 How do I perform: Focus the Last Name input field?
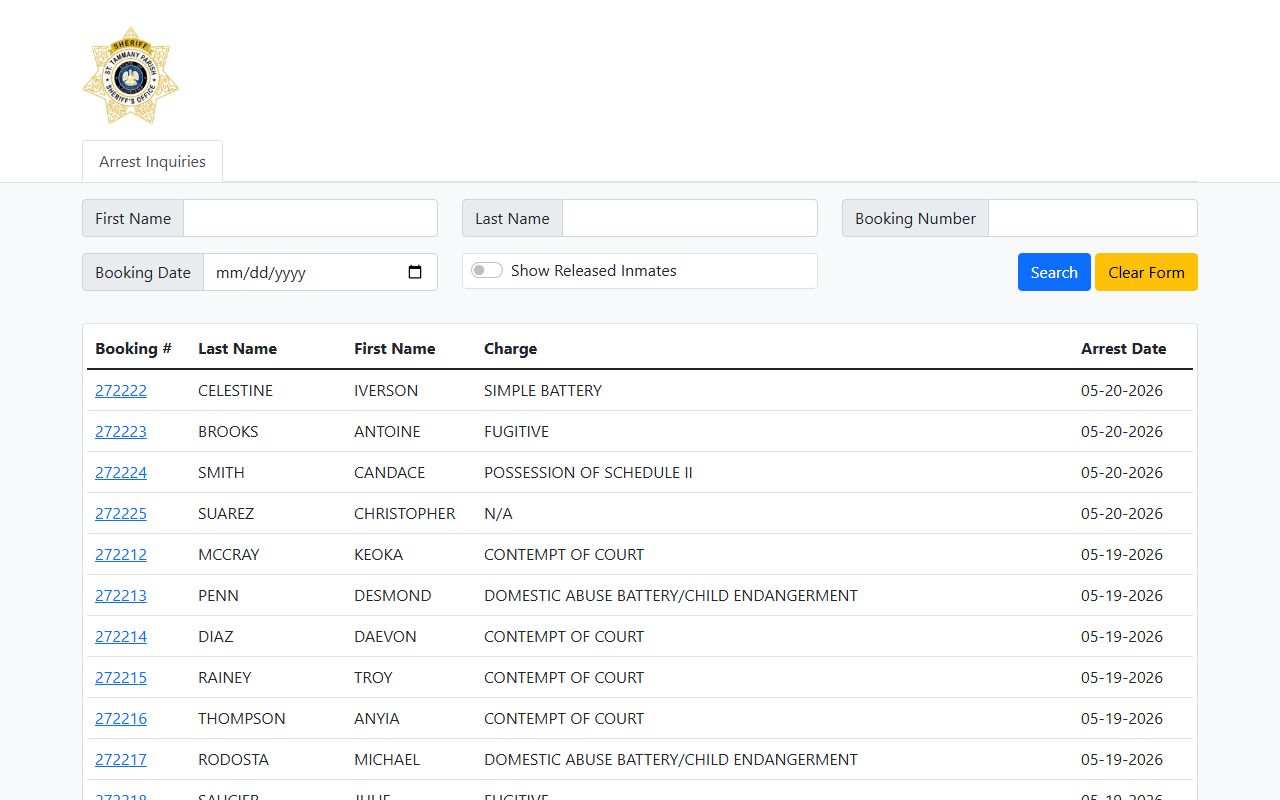point(689,218)
